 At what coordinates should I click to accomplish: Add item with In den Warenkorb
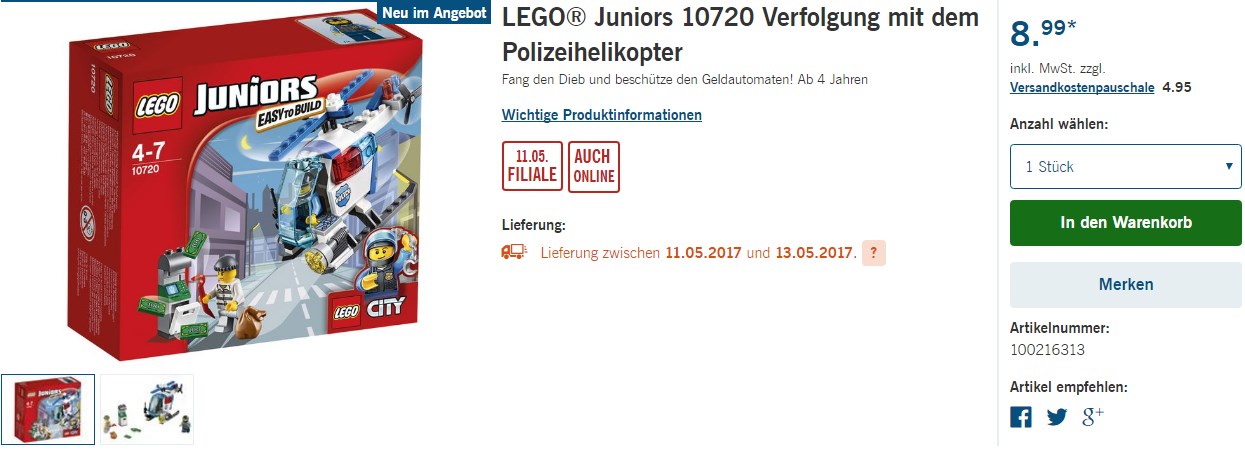tap(1126, 223)
